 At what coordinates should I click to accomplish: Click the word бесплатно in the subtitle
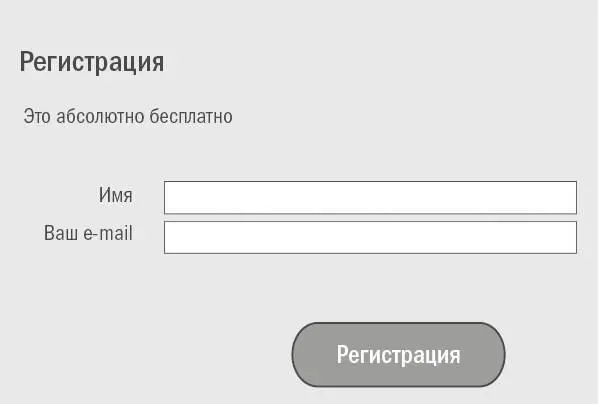pyautogui.click(x=191, y=116)
